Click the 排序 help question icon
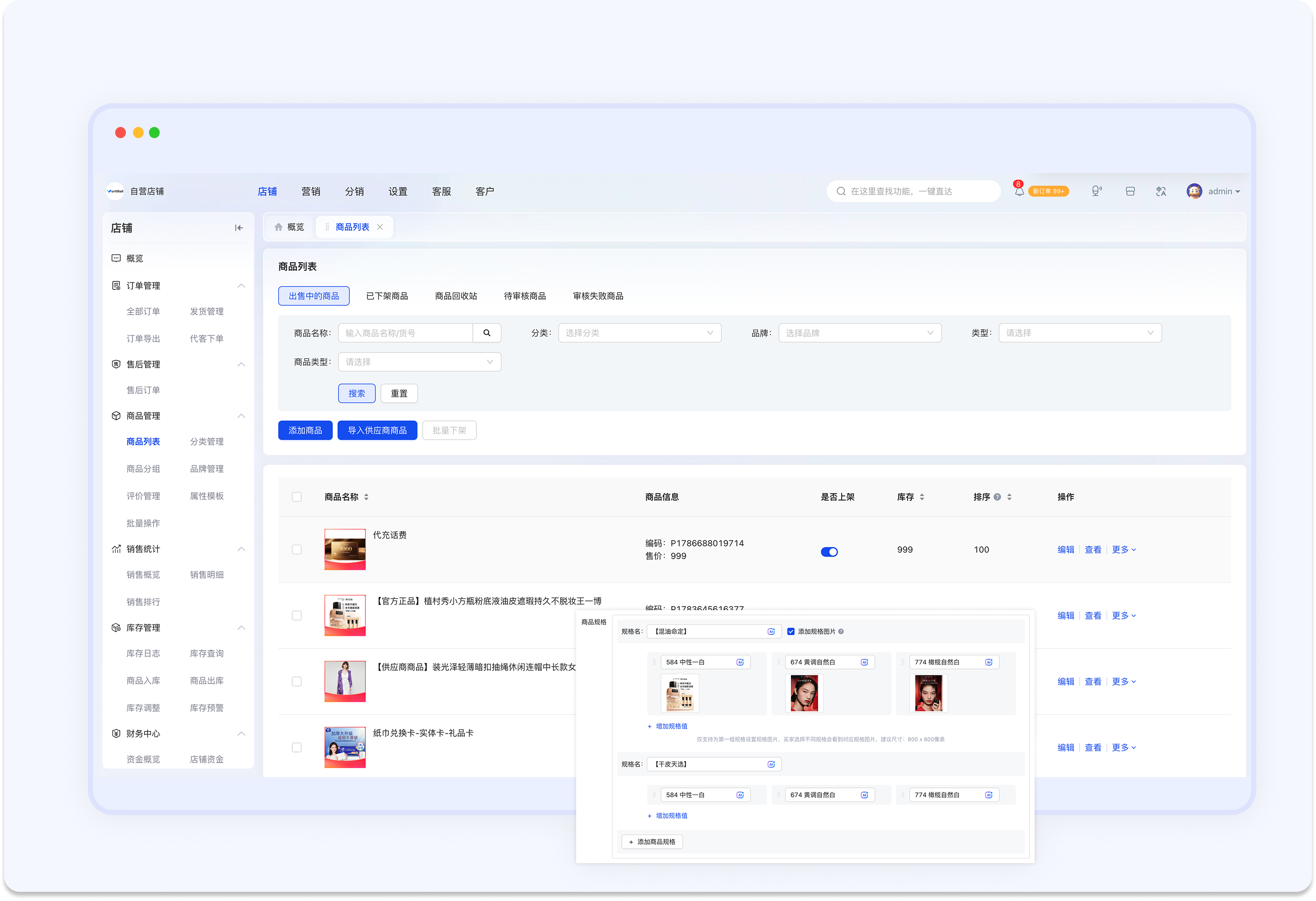The height and width of the screenshot is (901, 1316). pos(997,497)
